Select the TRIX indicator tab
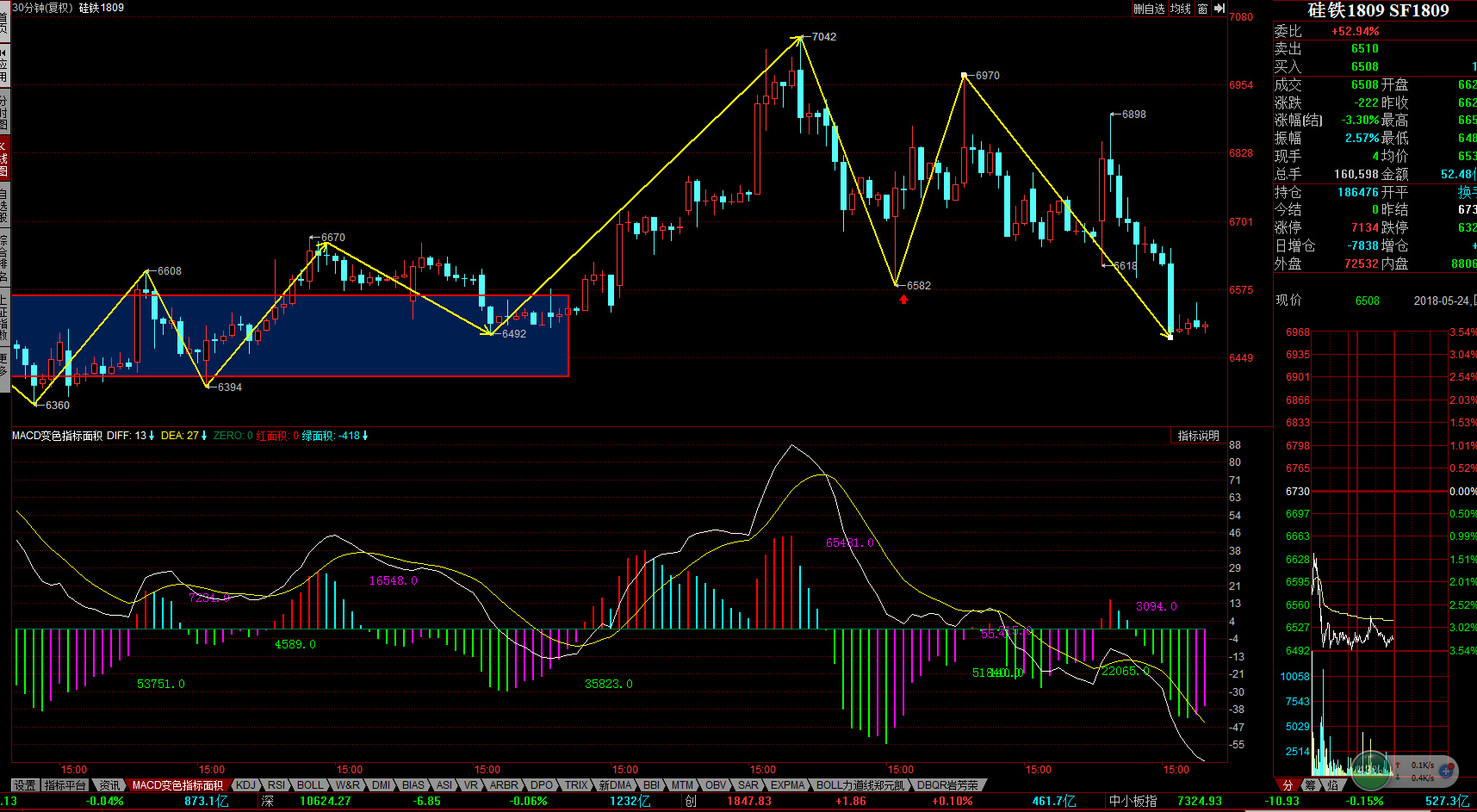 point(576,785)
